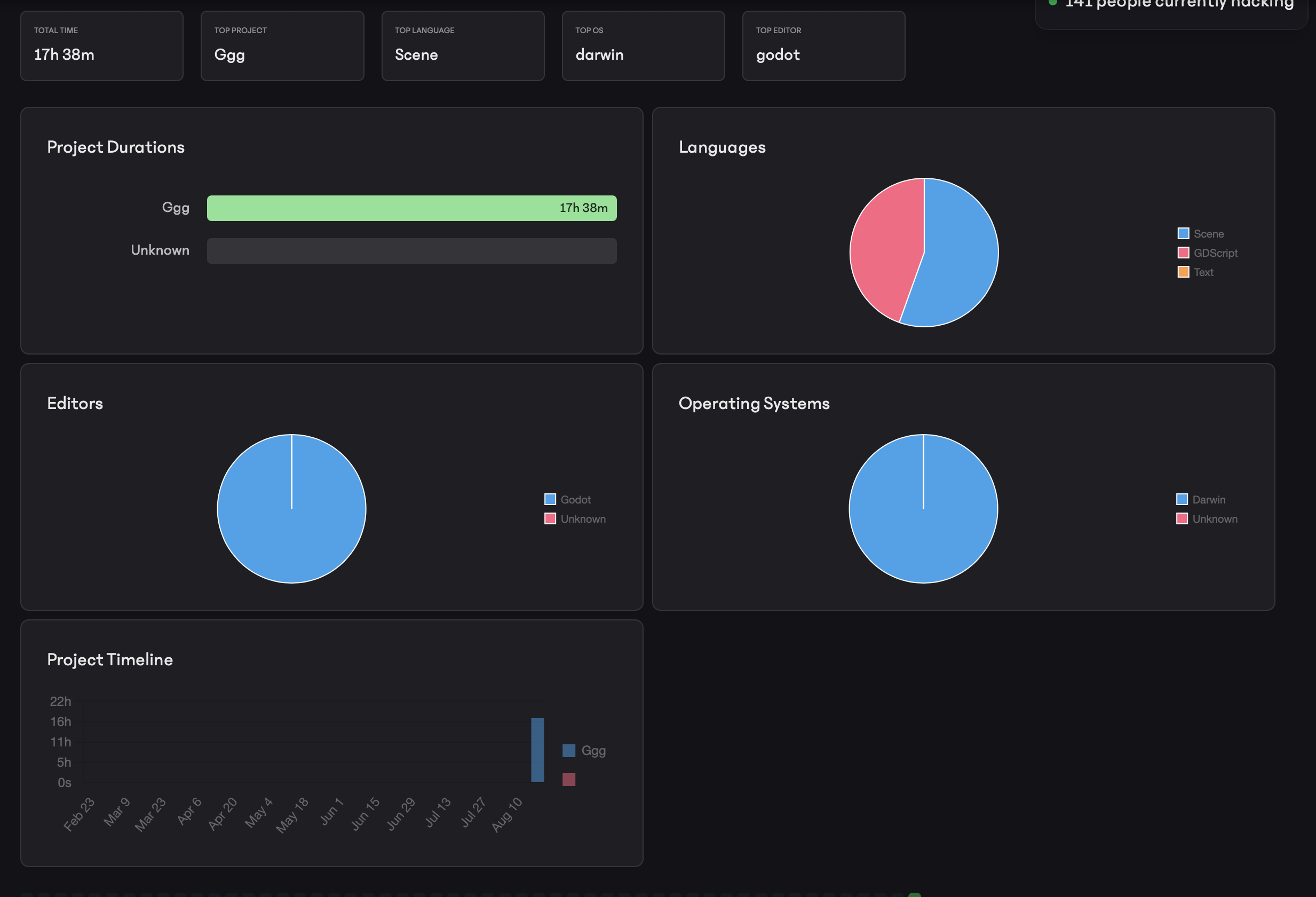
Task: Click the unlabeled red timeline legend swatch
Action: click(568, 779)
